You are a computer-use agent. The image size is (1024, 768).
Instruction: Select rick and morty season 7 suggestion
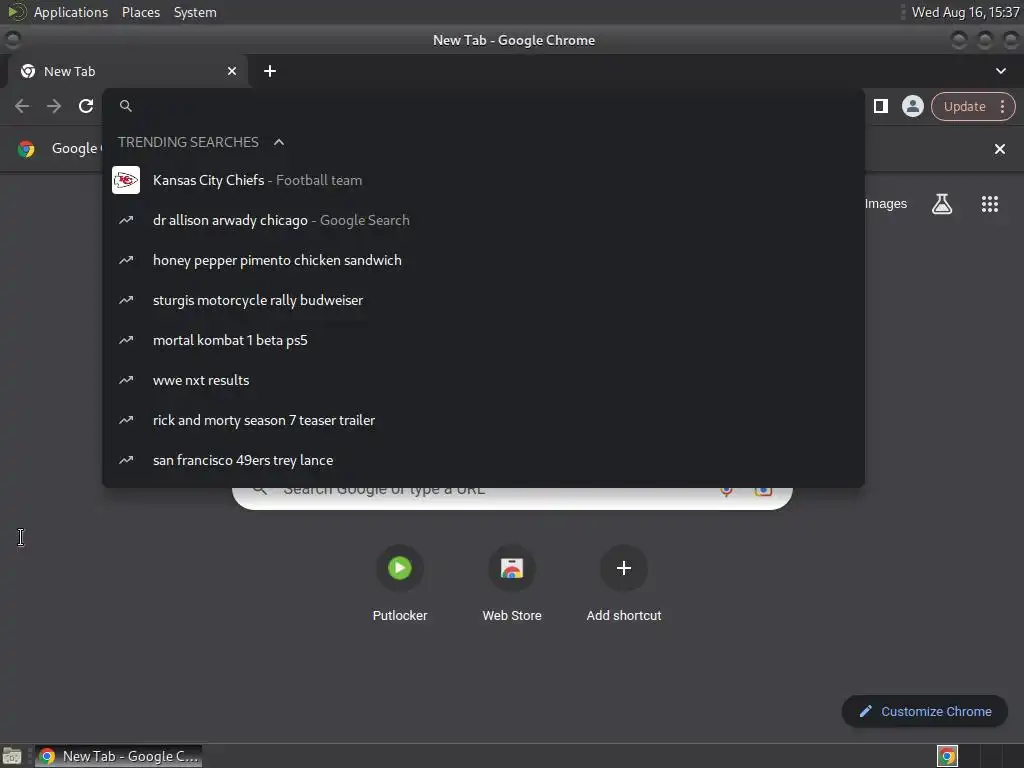point(483,420)
